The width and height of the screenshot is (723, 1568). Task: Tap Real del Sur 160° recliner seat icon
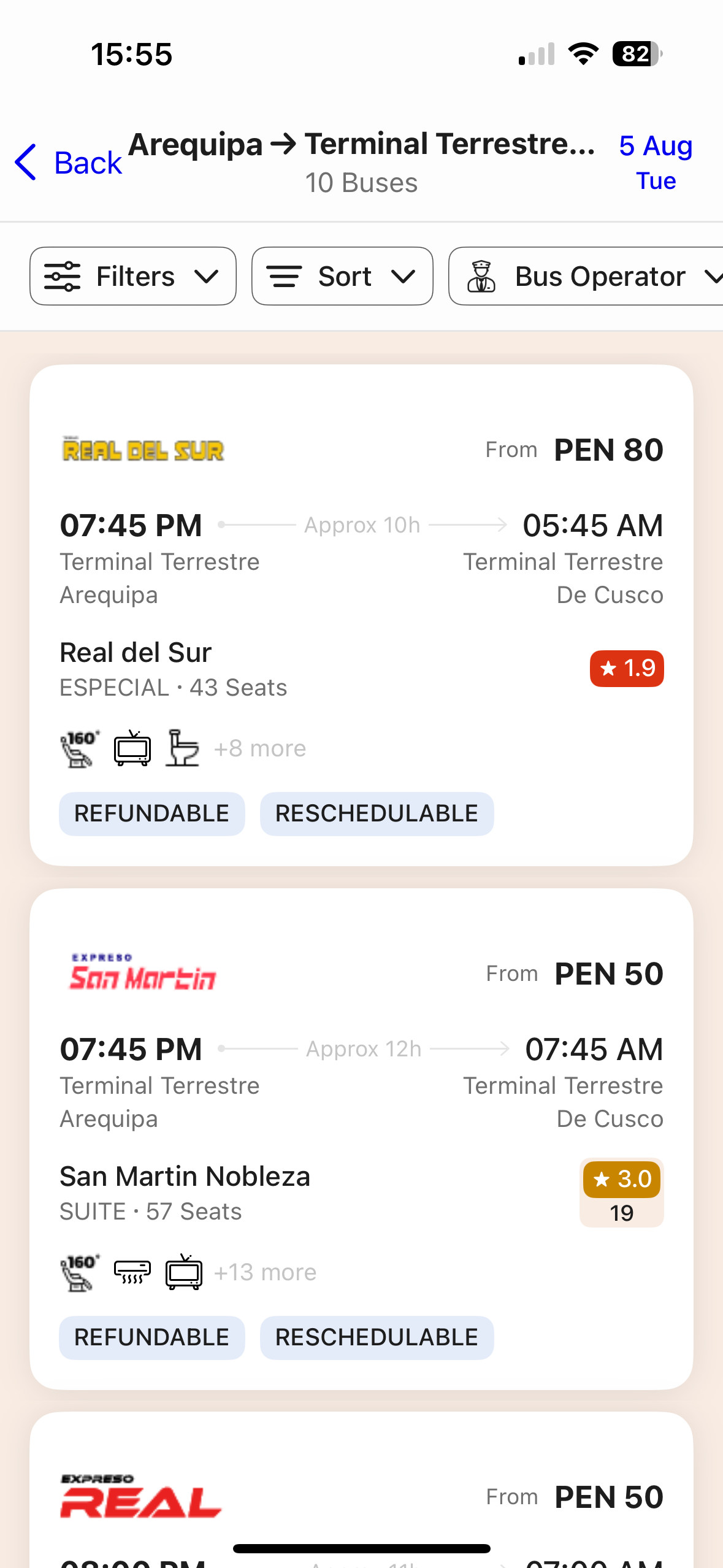coord(80,748)
